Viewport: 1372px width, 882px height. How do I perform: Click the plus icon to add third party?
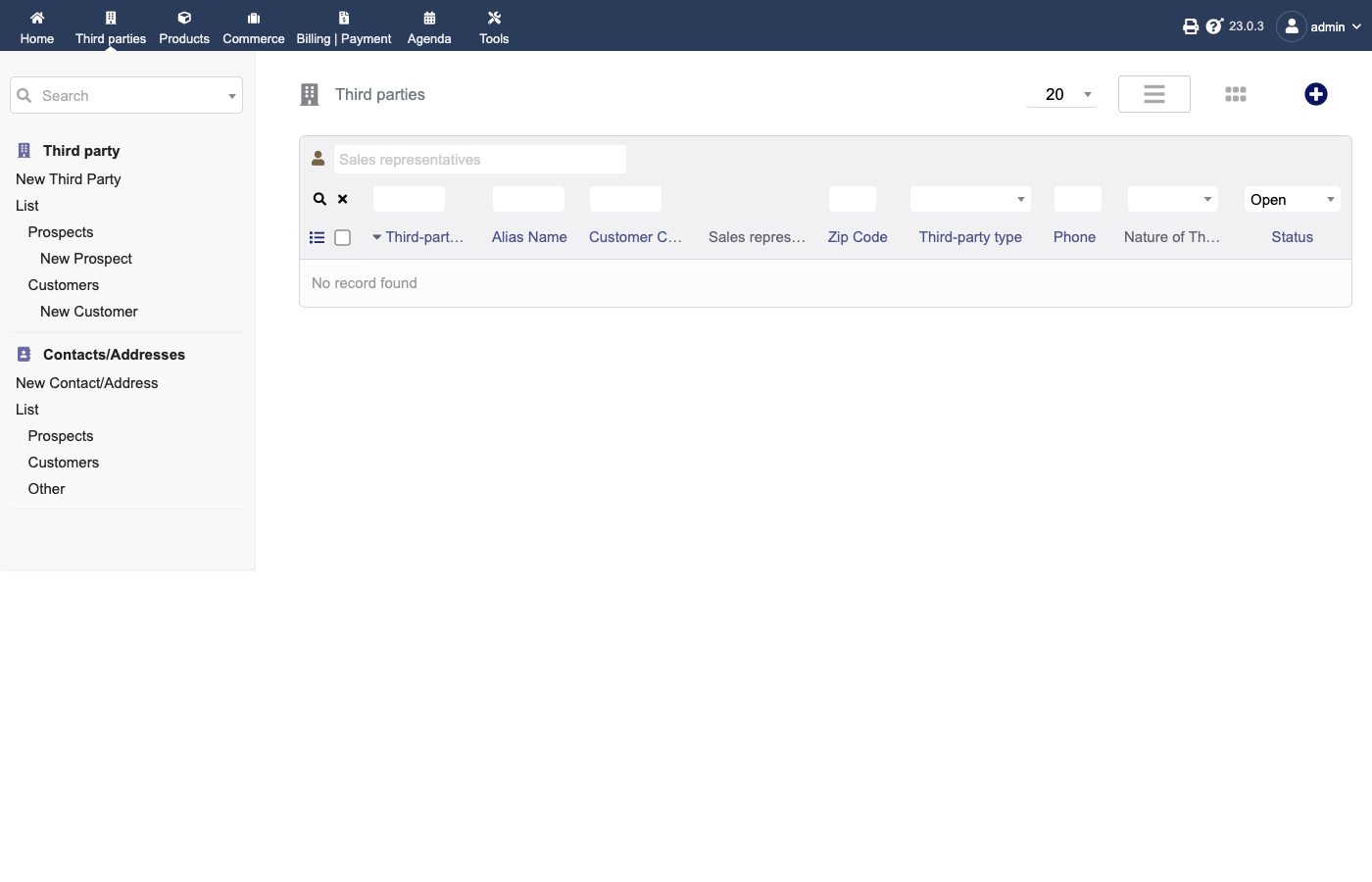pos(1316,94)
